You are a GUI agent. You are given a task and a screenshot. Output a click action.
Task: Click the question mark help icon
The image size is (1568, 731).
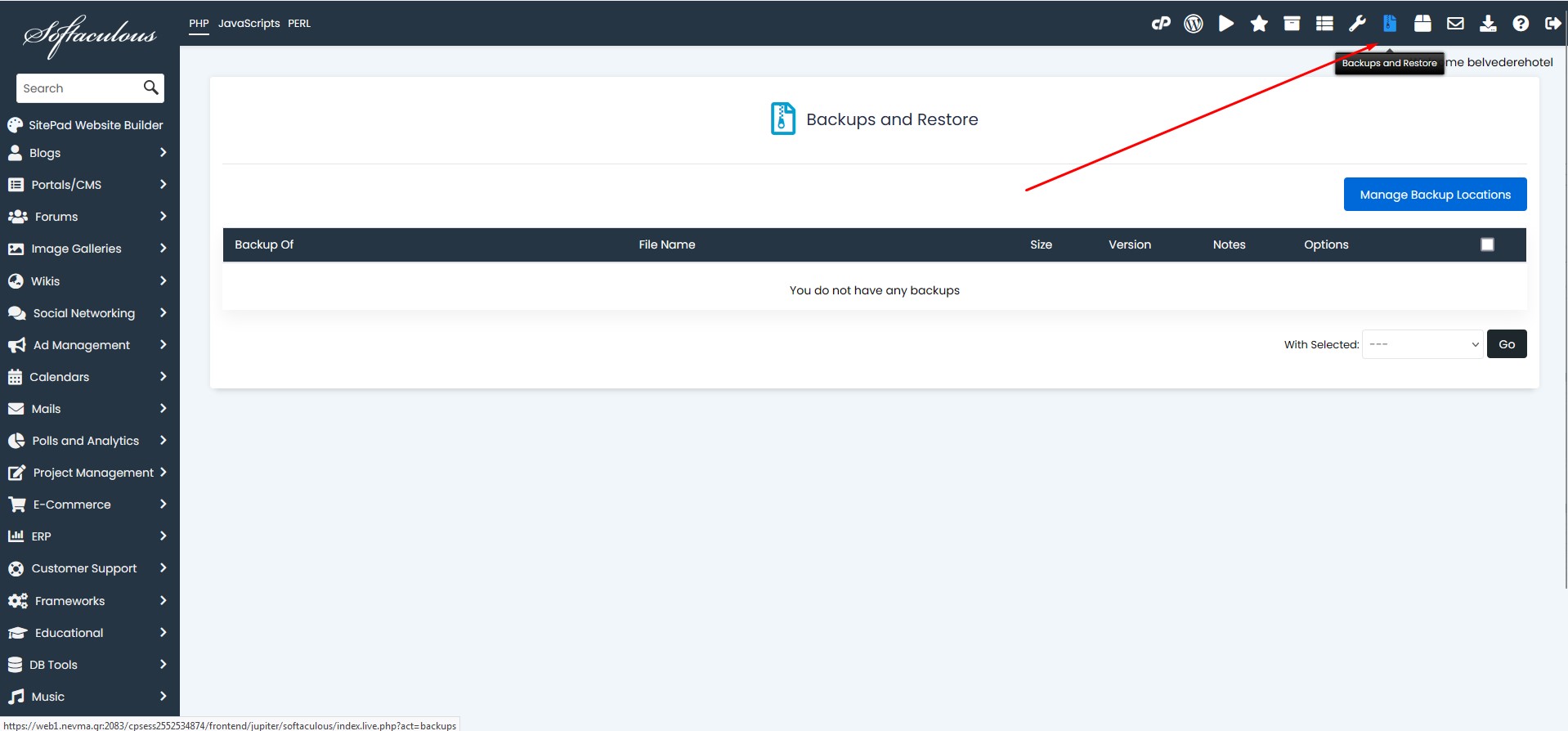(1521, 24)
